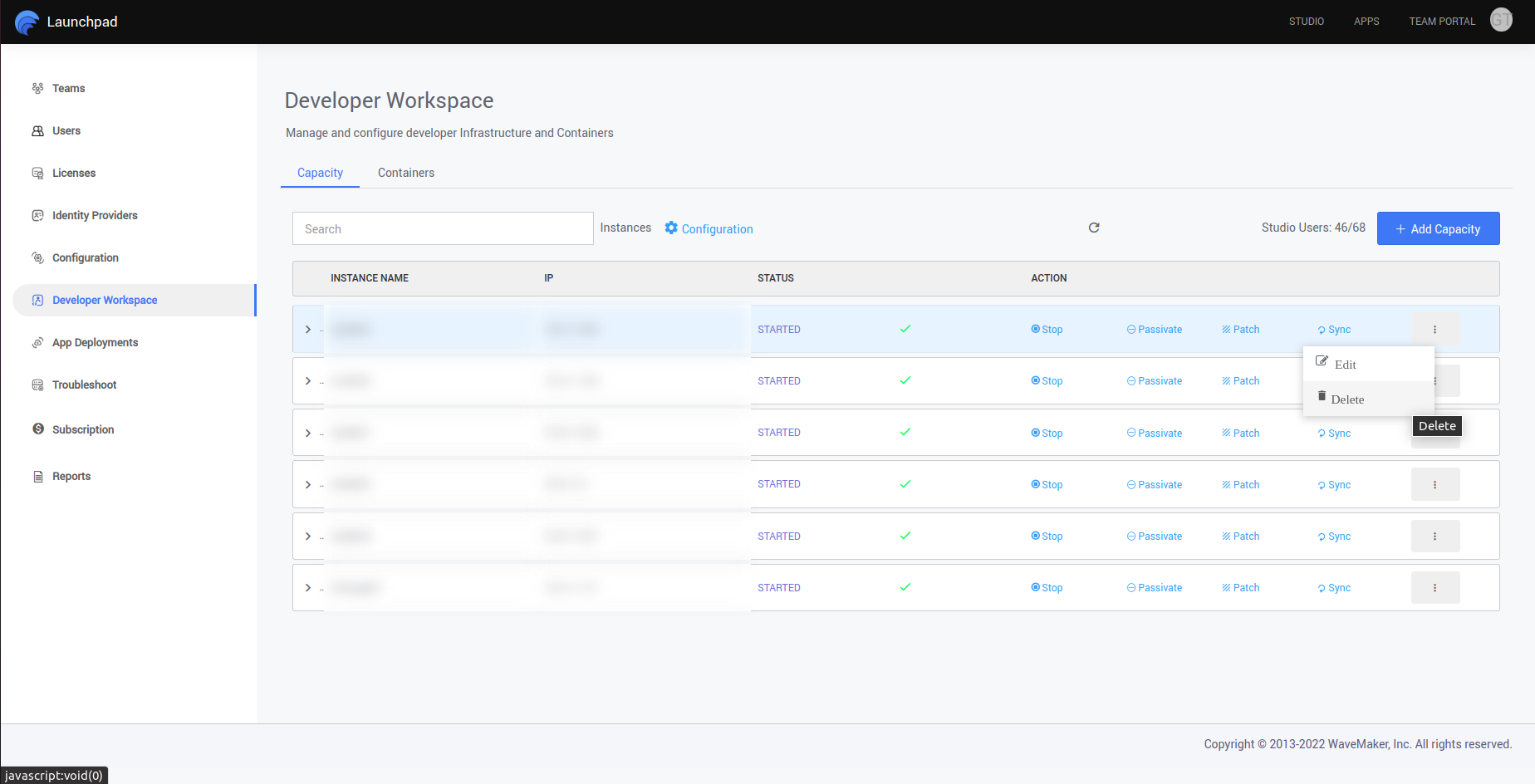1535x784 pixels.
Task: Sync the last instance in list
Action: [1334, 588]
